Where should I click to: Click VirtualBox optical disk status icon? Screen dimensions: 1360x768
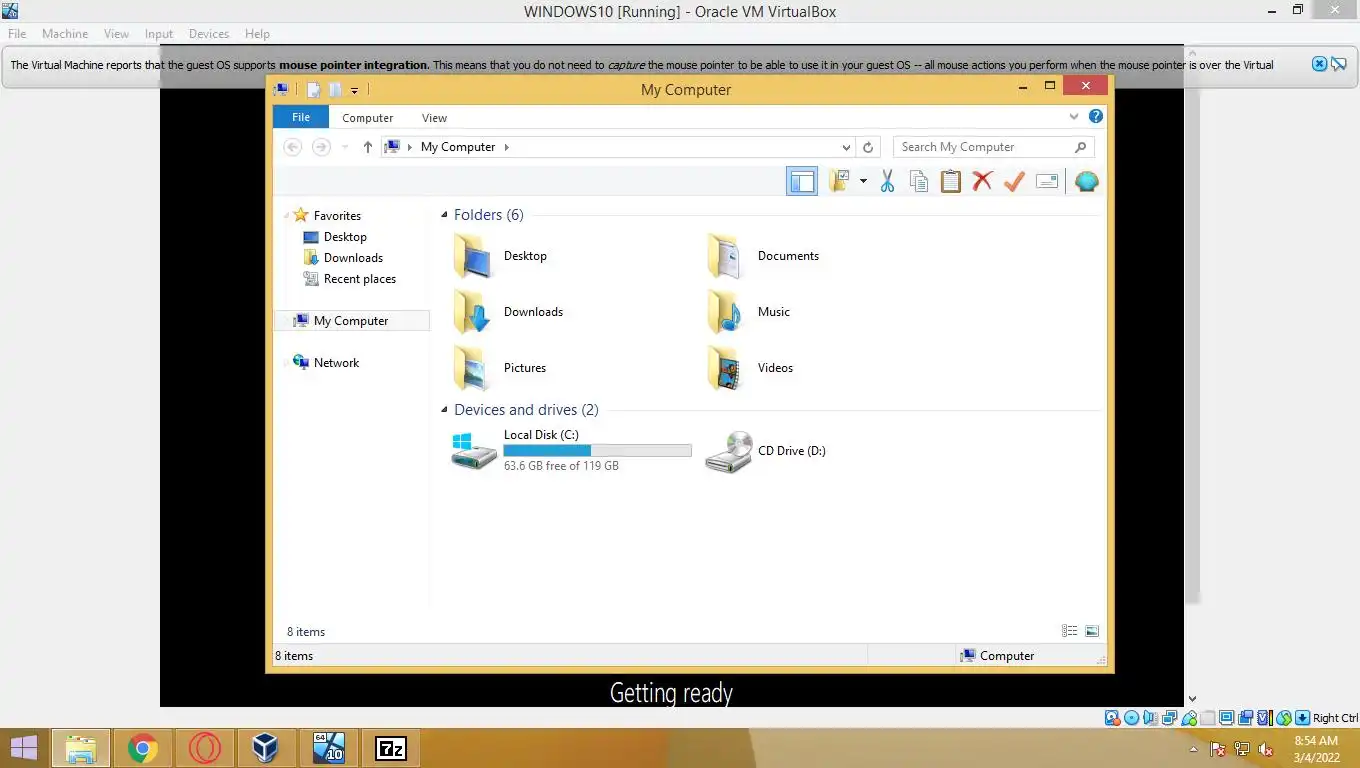tap(1131, 718)
